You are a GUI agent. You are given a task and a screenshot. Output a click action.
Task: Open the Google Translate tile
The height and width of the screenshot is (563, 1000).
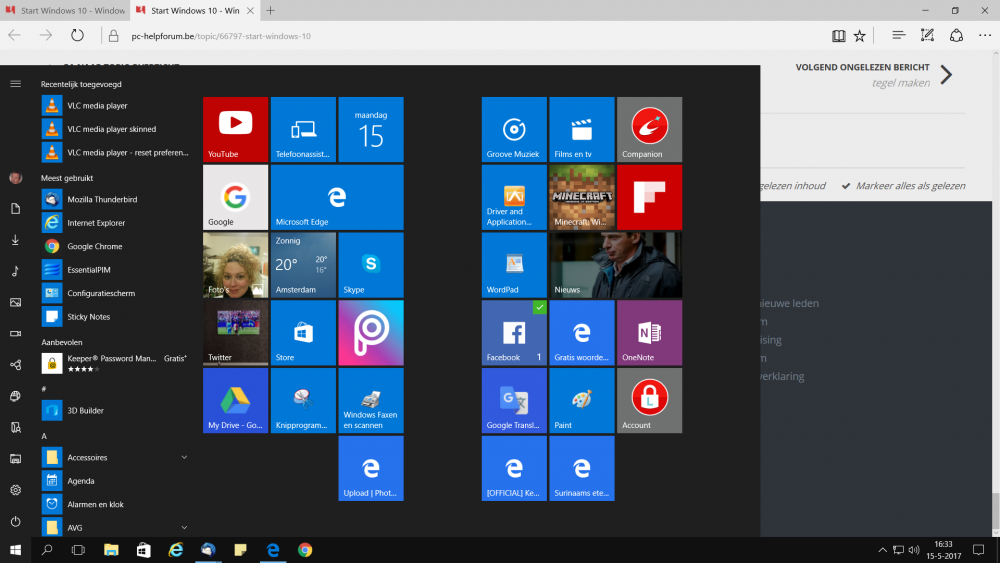[514, 400]
